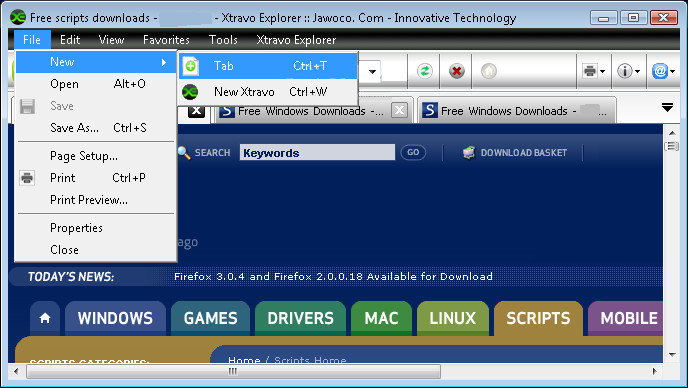Click Xtravo logo beside New Xtravo
Image resolution: width=688 pixels, height=388 pixels.
(190, 92)
